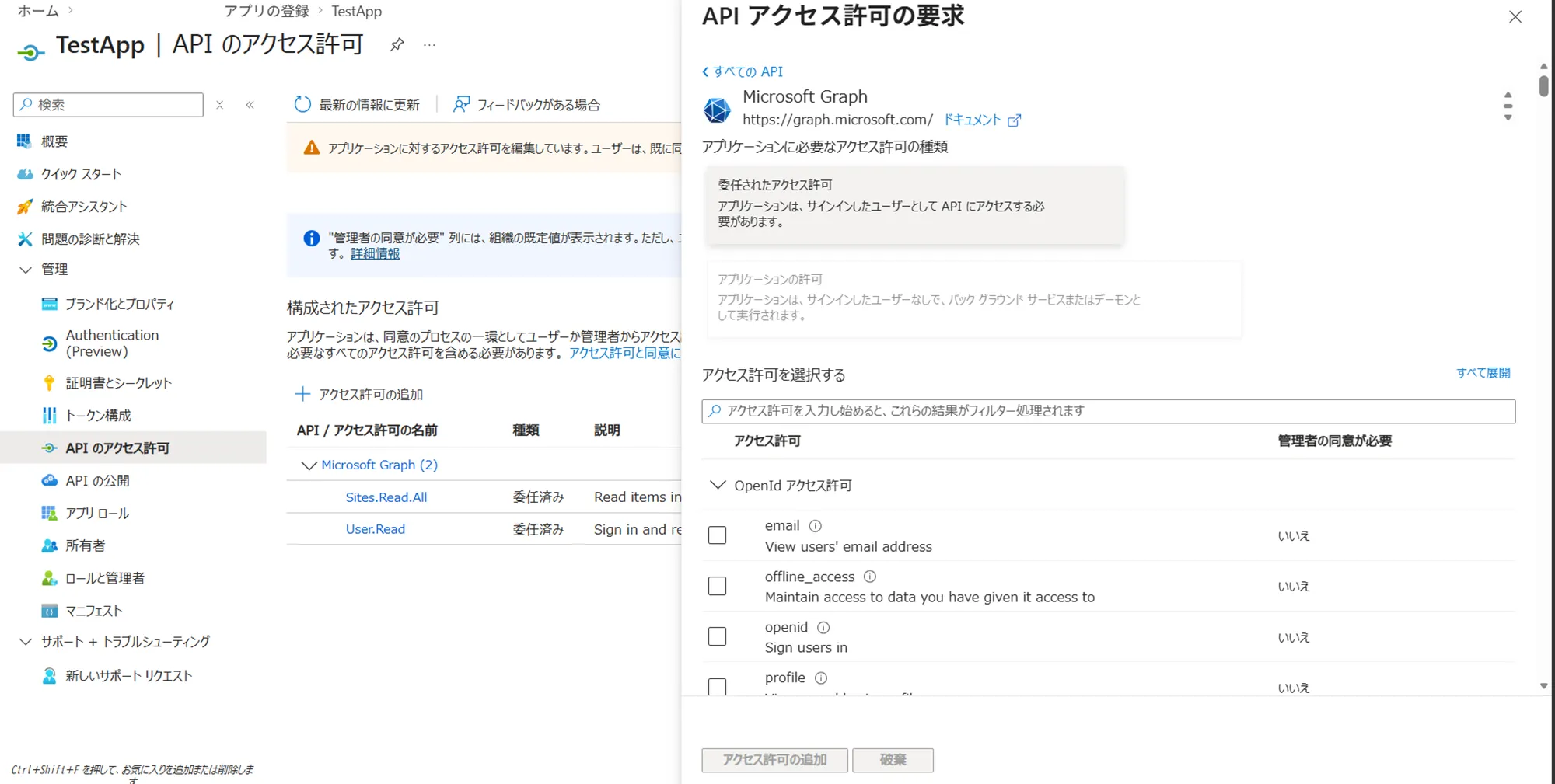Screen dimensions: 1555x784
Task: Click the 最新の情報に更新 text label
Action: tap(369, 105)
